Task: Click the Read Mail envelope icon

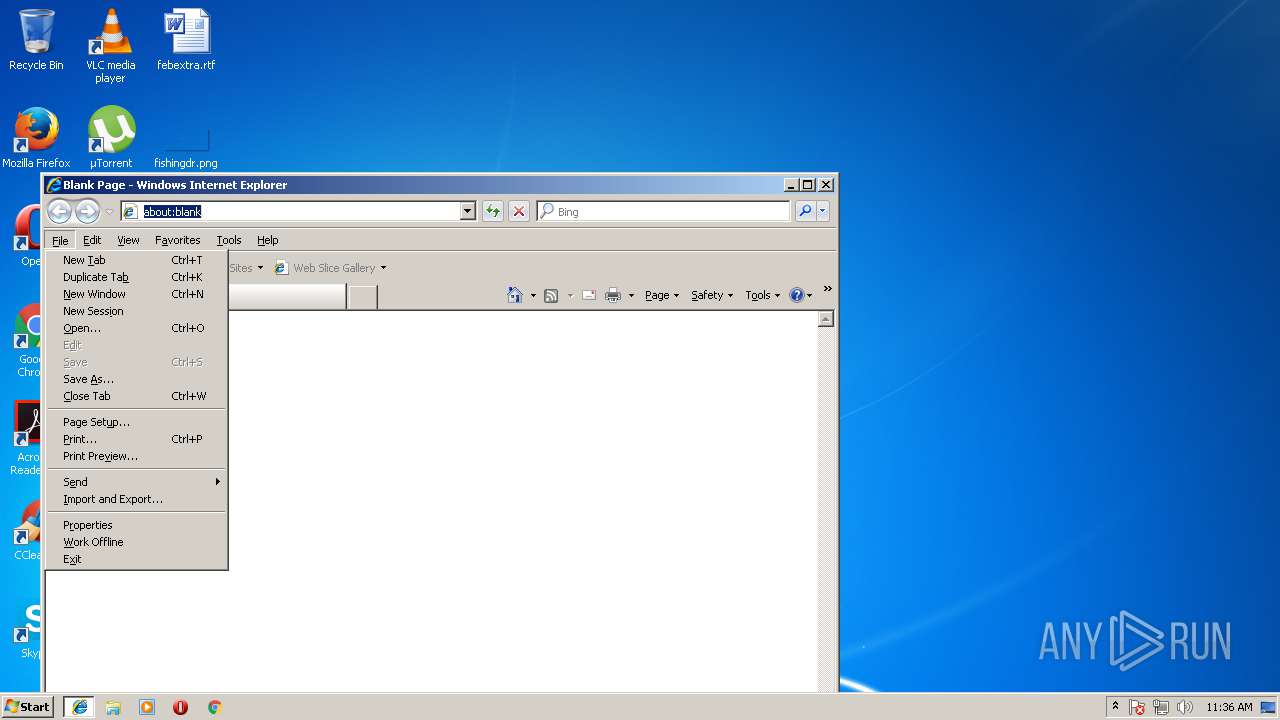Action: [589, 295]
